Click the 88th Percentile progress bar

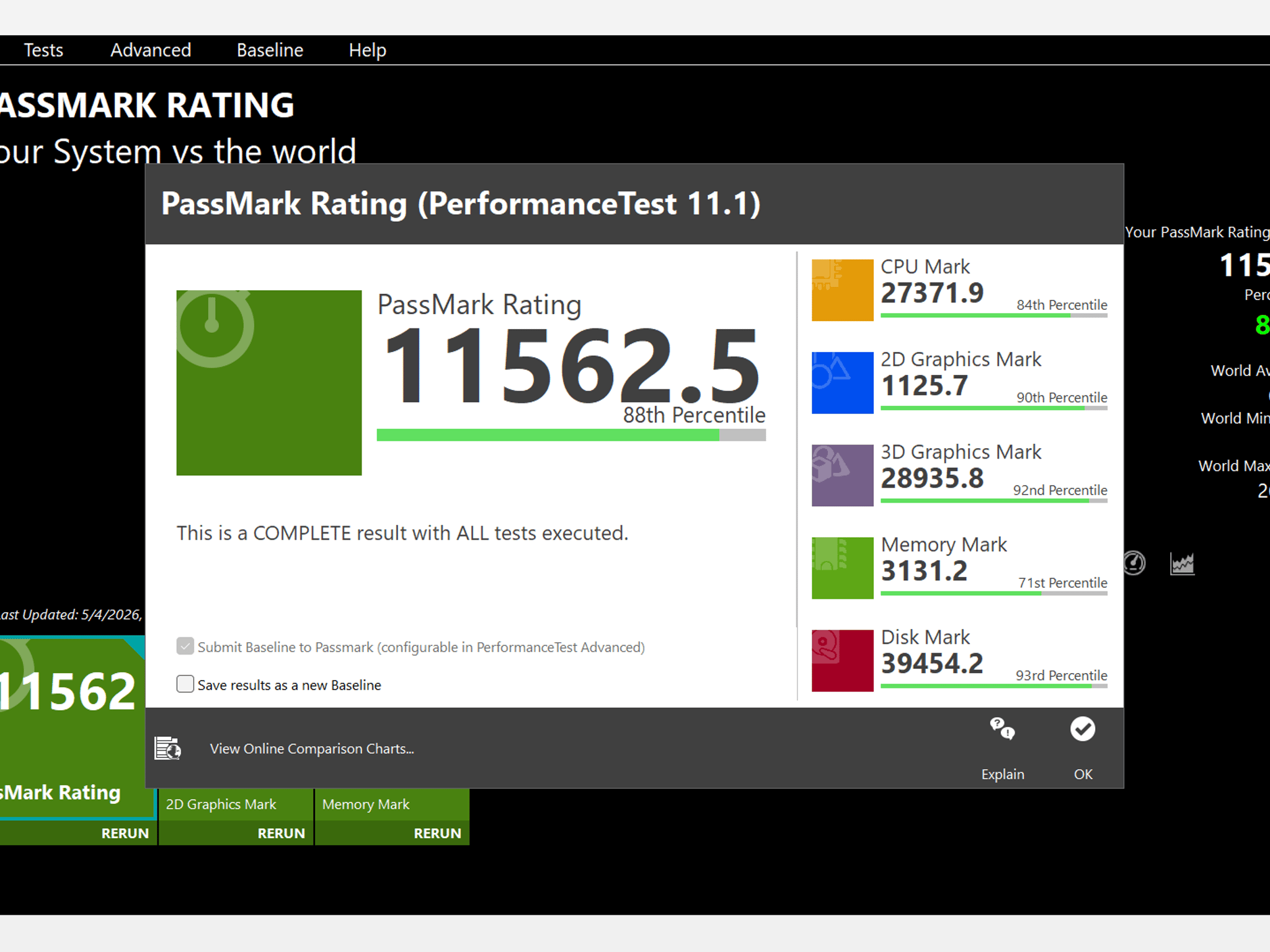coord(571,435)
